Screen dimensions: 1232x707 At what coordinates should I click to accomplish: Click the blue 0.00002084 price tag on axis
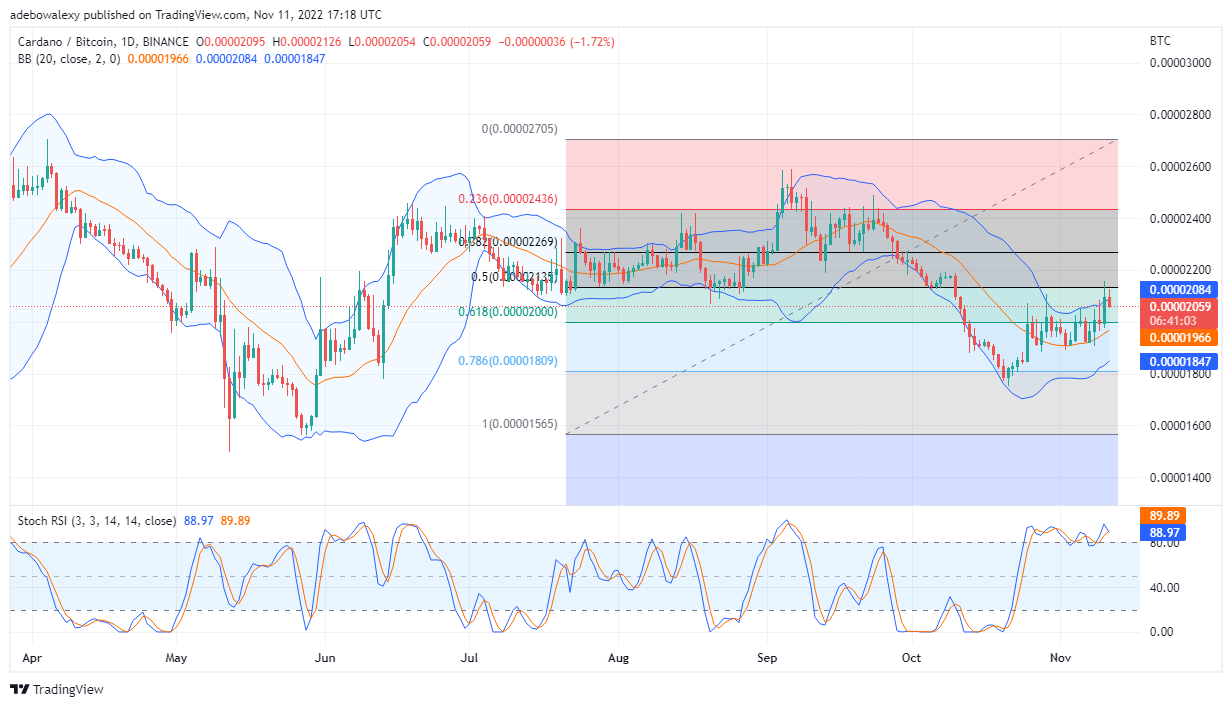[1181, 290]
